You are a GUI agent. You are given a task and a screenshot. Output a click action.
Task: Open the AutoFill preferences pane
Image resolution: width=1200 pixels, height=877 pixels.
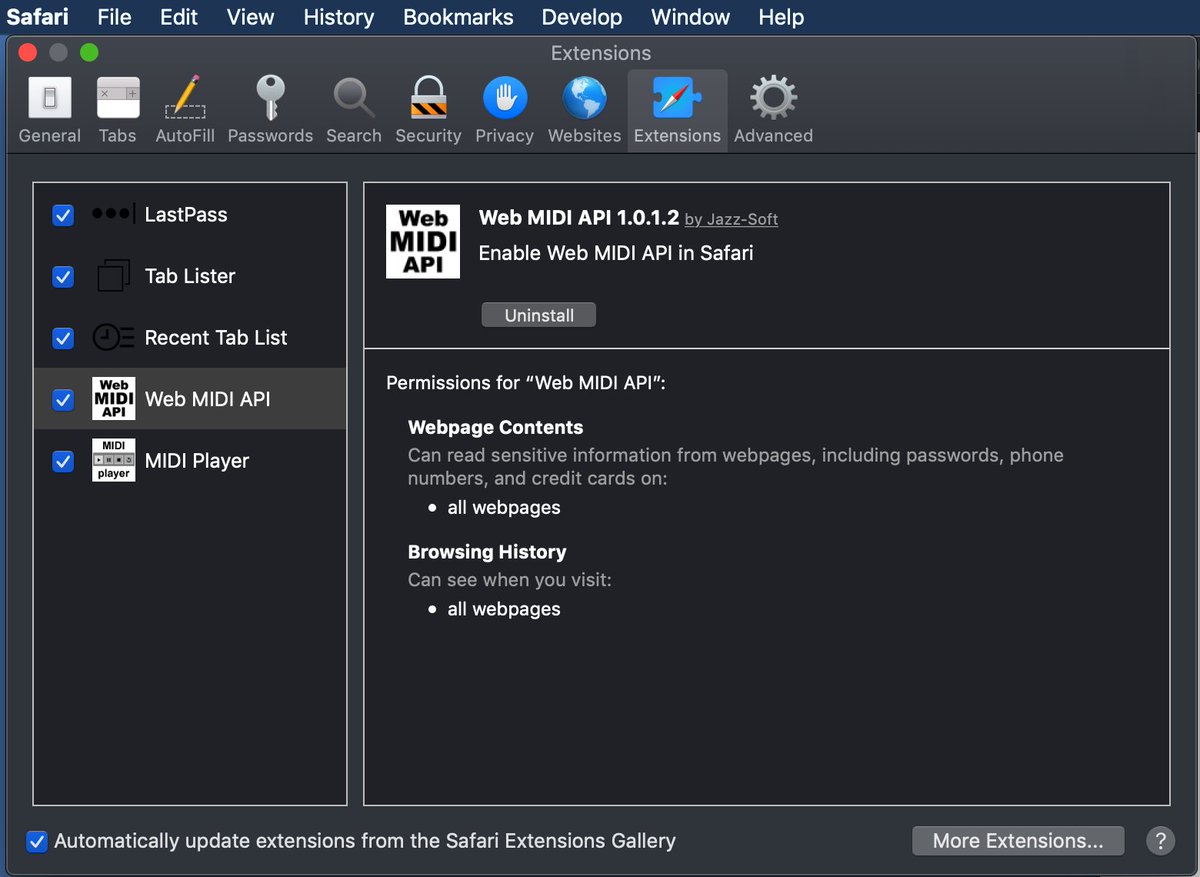[x=185, y=110]
